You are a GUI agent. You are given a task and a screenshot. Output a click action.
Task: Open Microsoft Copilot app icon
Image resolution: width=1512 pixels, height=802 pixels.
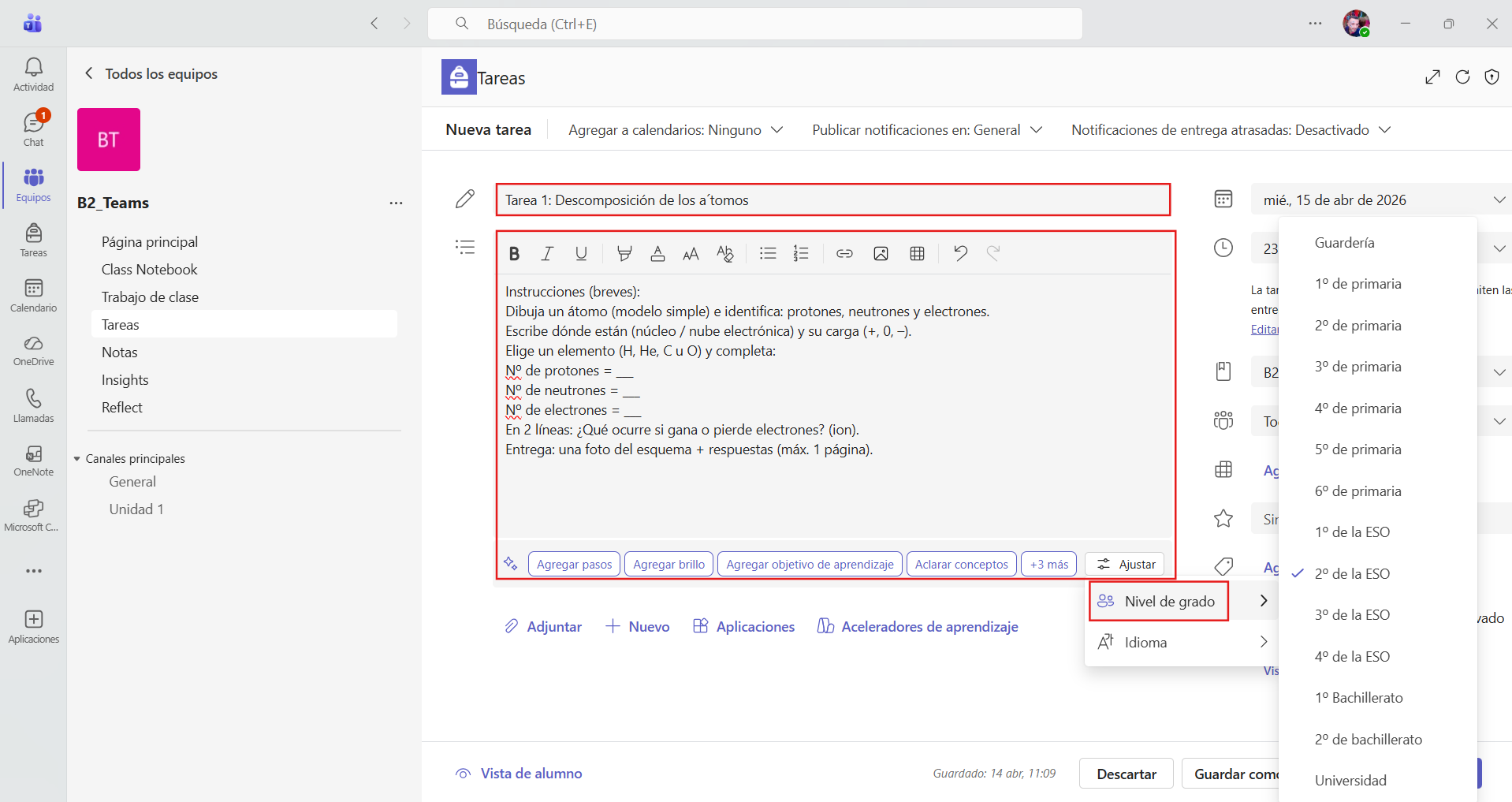click(33, 516)
